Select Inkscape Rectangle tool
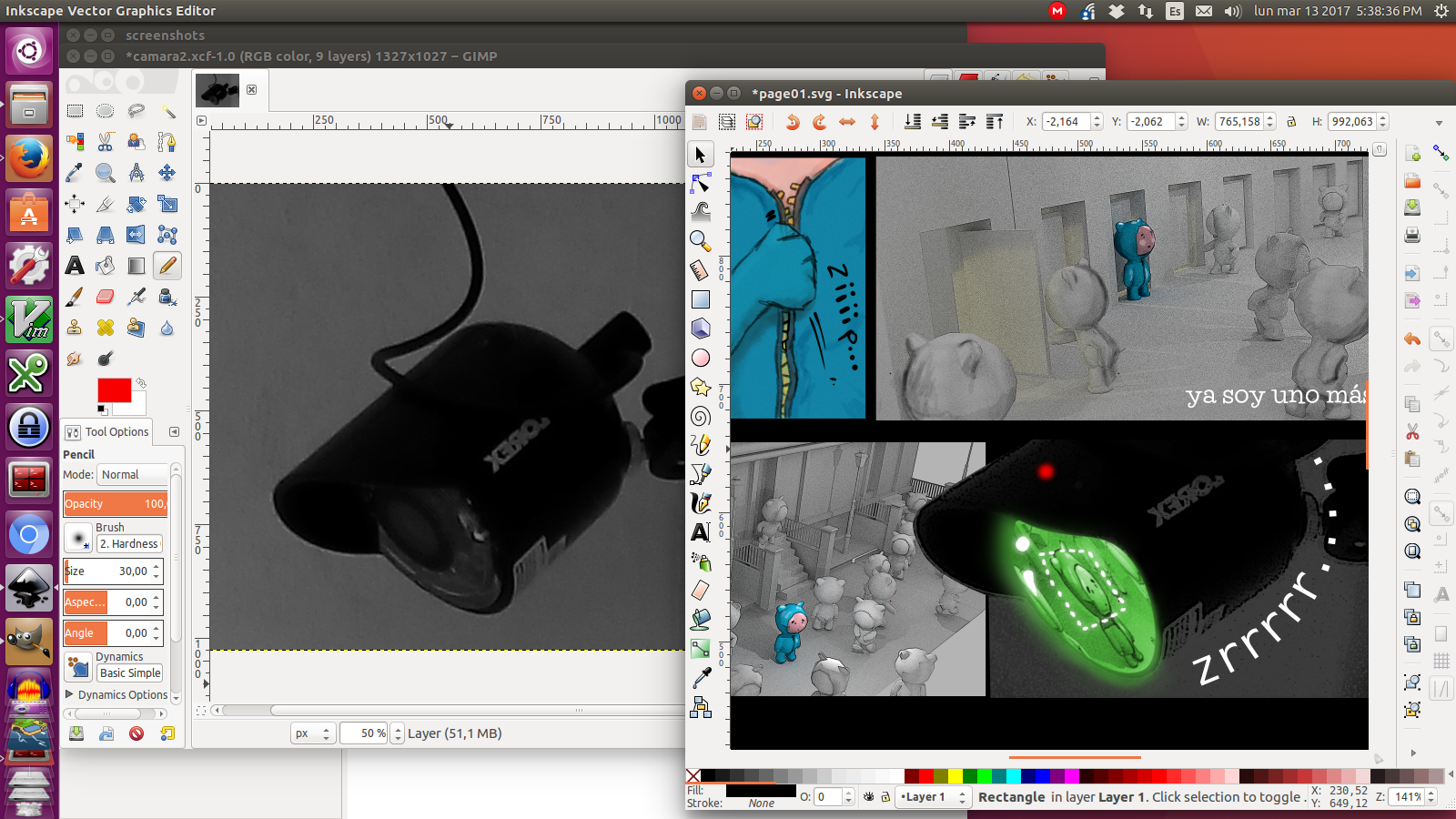 point(701,299)
